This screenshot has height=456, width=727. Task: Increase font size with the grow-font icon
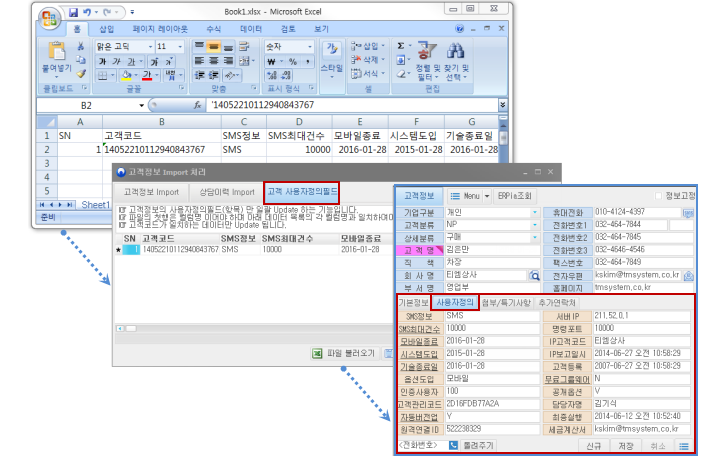click(x=154, y=61)
